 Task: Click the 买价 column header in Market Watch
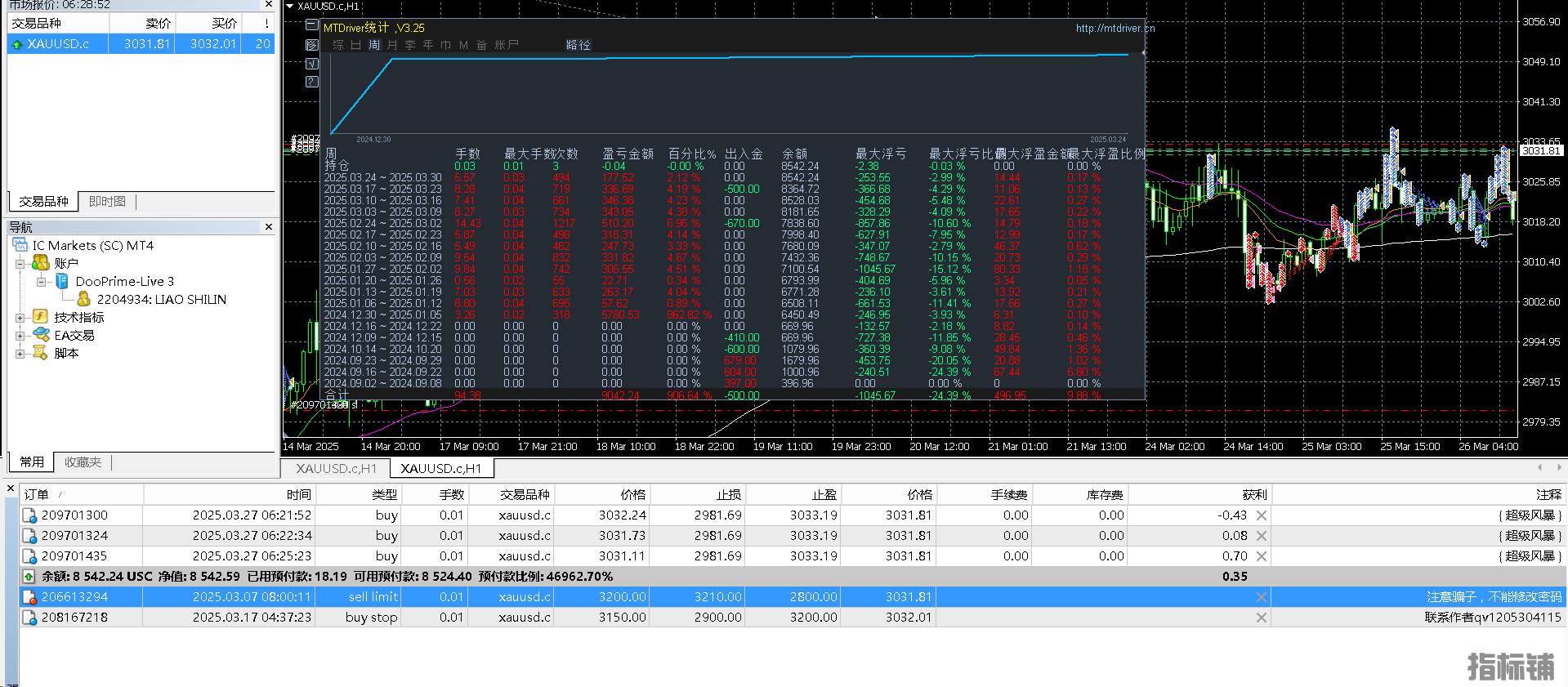pyautogui.click(x=208, y=24)
